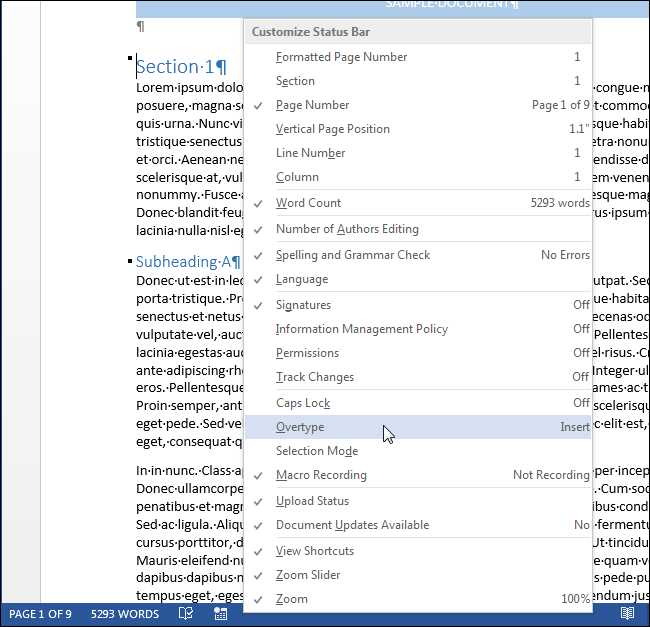The image size is (650, 627).
Task: Click the macro recording icon in status bar
Action: tap(221, 614)
